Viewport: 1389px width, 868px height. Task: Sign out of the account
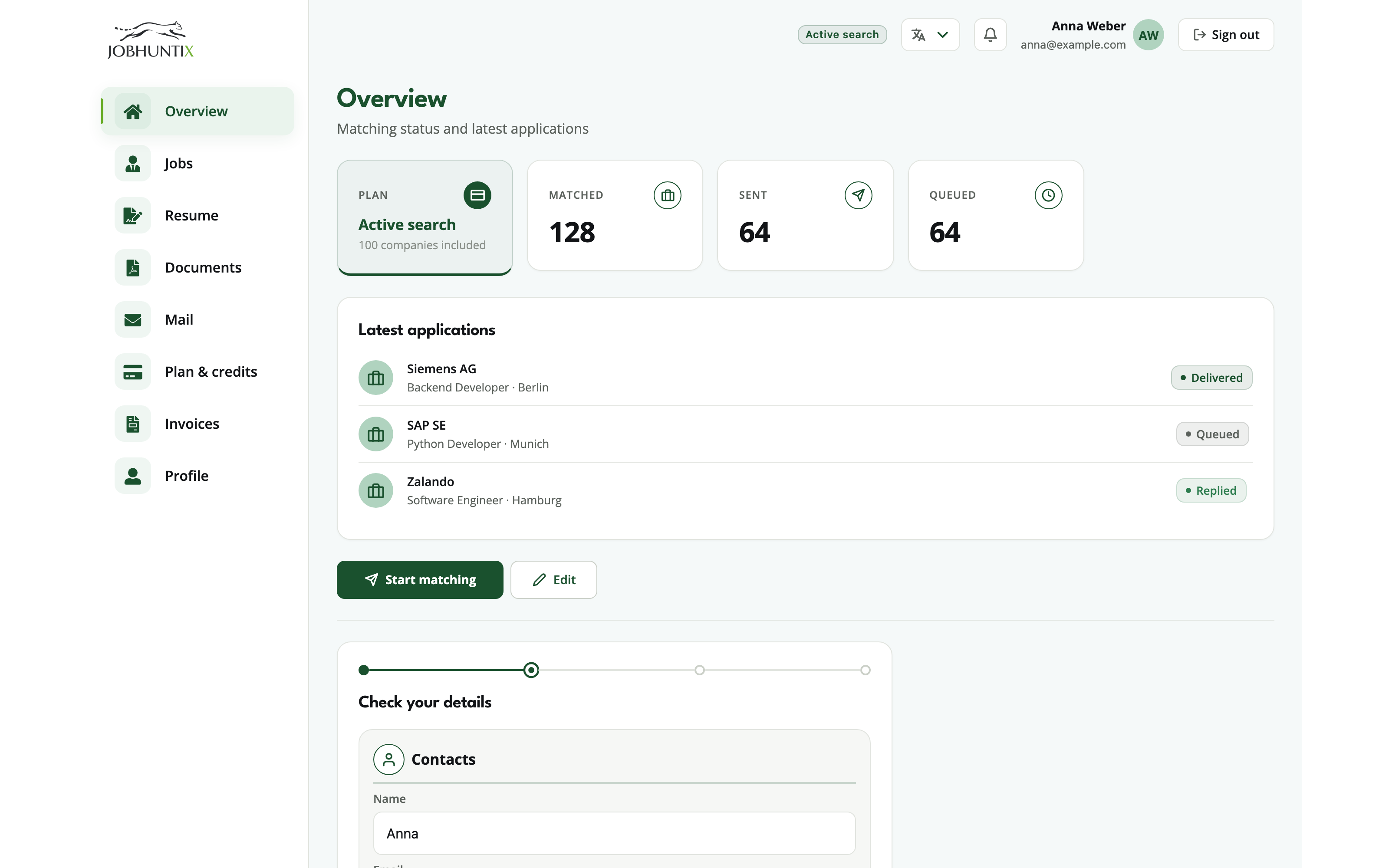[x=1225, y=35]
